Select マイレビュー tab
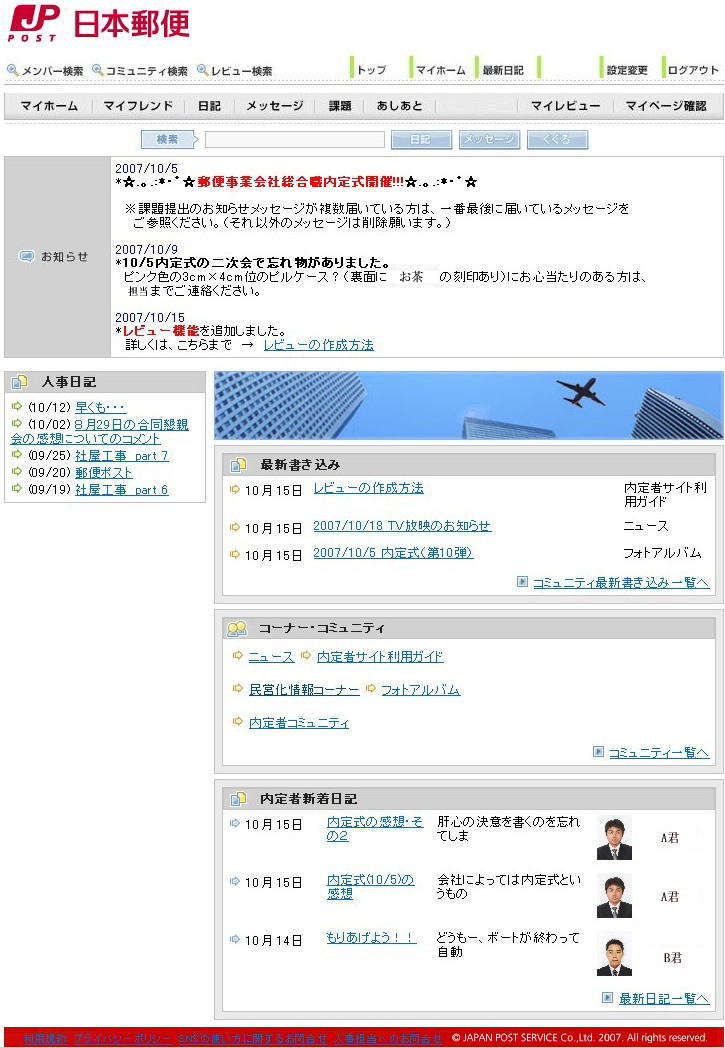The height and width of the screenshot is (1048, 725). click(x=565, y=106)
